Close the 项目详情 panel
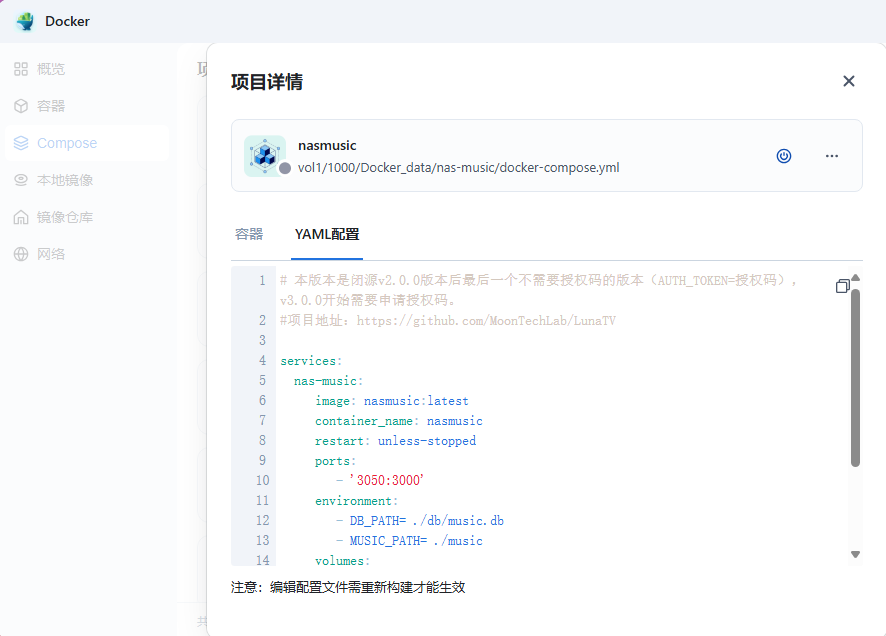The height and width of the screenshot is (636, 886). click(849, 81)
